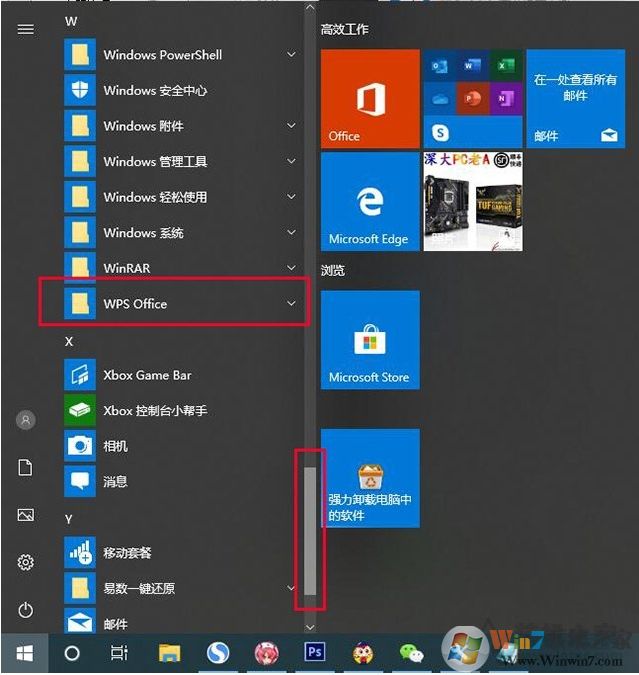Open the 邮件 mail tile
Viewport: 639px width, 675px height.
pos(576,99)
